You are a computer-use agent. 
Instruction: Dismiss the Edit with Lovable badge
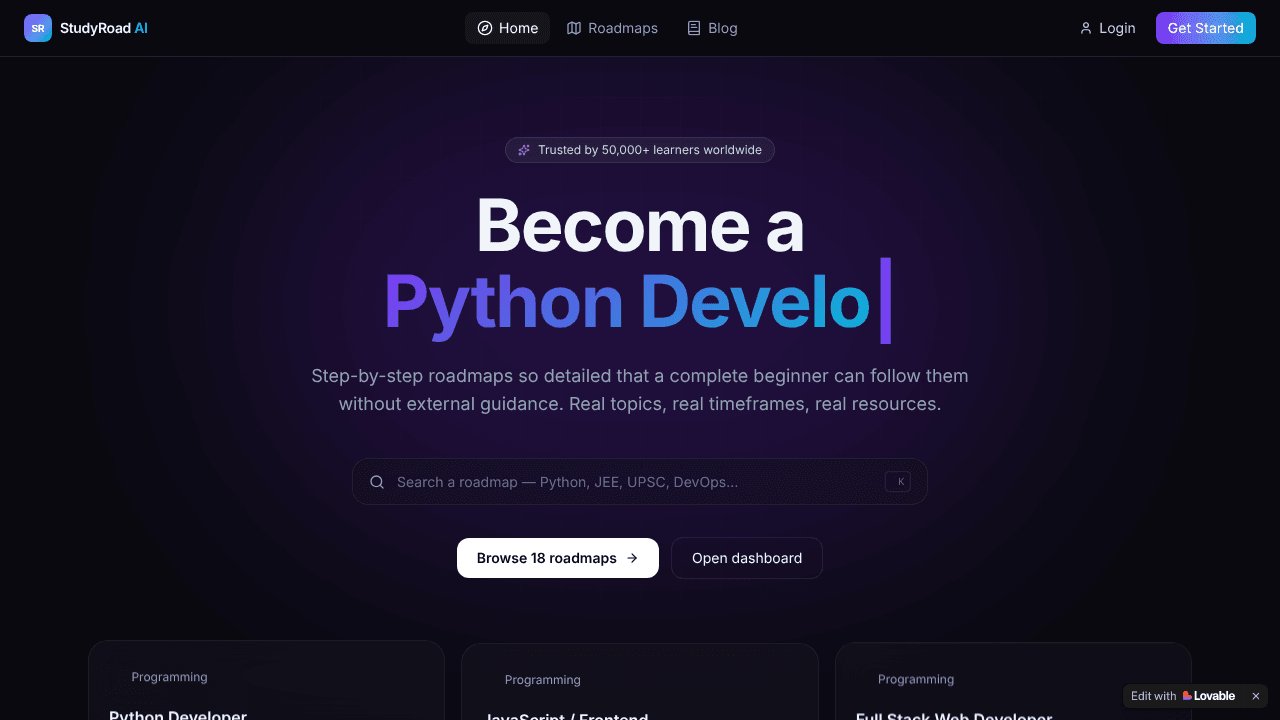coord(1256,696)
